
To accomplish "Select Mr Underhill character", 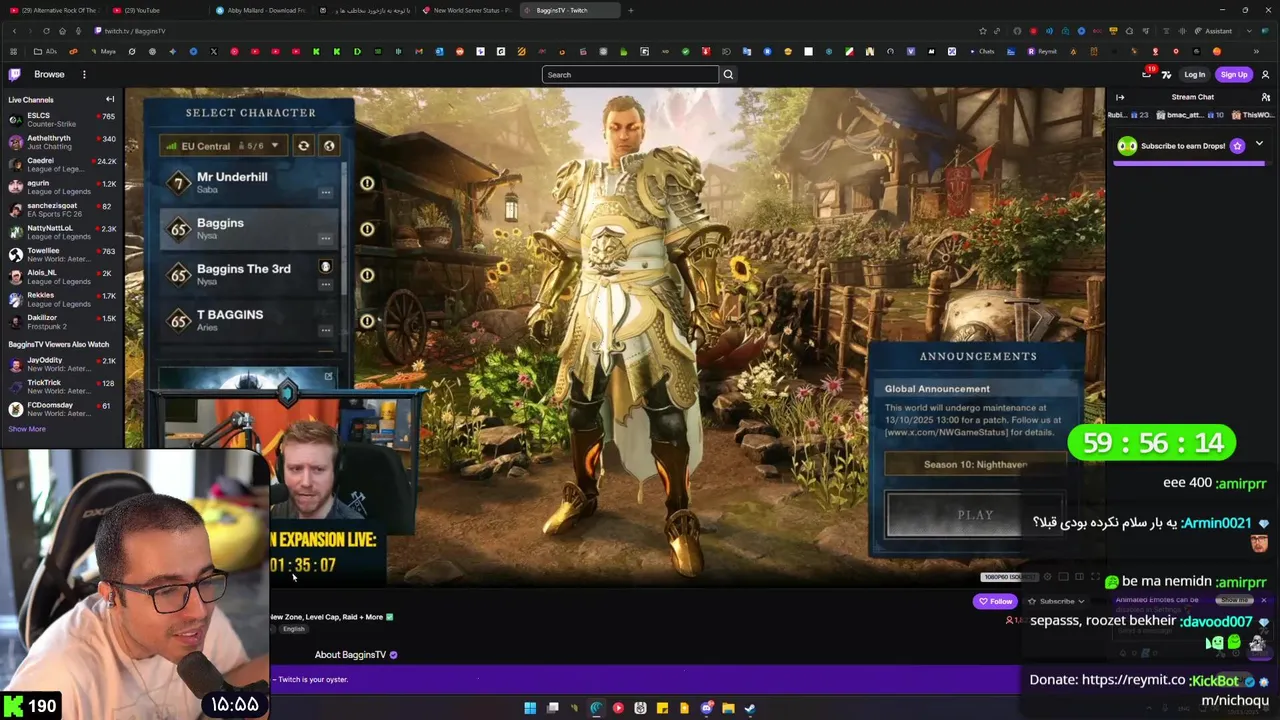I will (250, 182).
